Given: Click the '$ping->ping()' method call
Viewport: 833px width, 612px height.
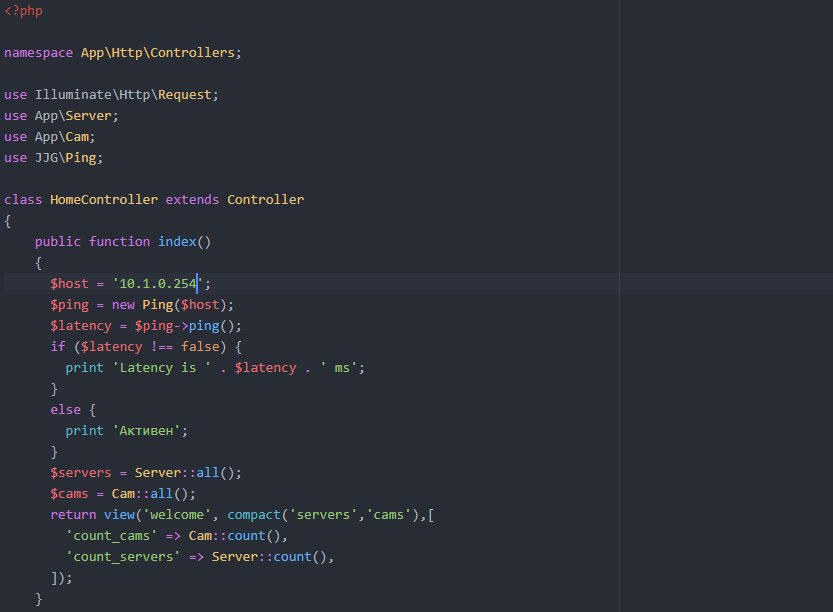Looking at the screenshot, I should click(184, 326).
